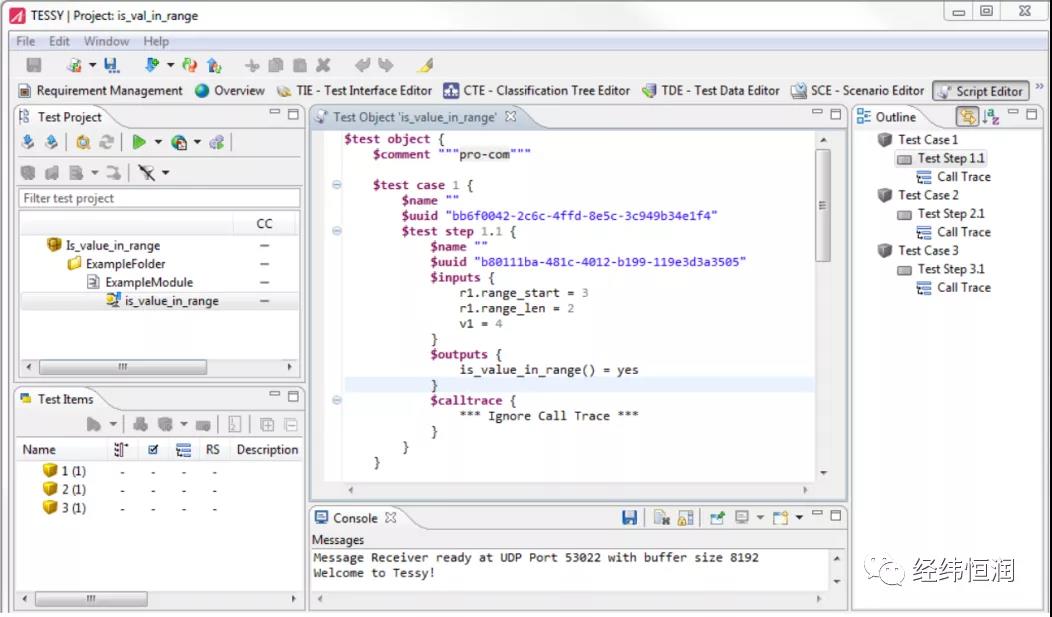
Task: Click the Cut scissors icon in main toolbar
Action: pos(252,65)
